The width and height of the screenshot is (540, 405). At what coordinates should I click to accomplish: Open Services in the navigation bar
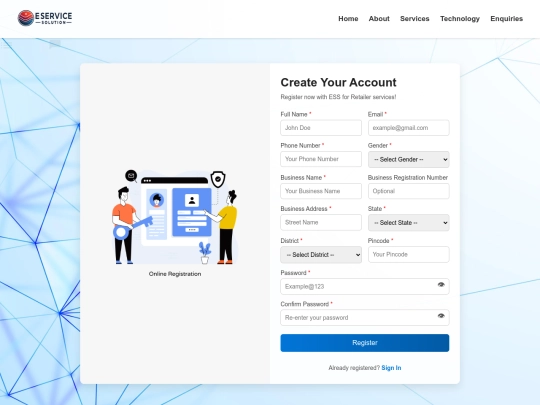[x=415, y=19]
